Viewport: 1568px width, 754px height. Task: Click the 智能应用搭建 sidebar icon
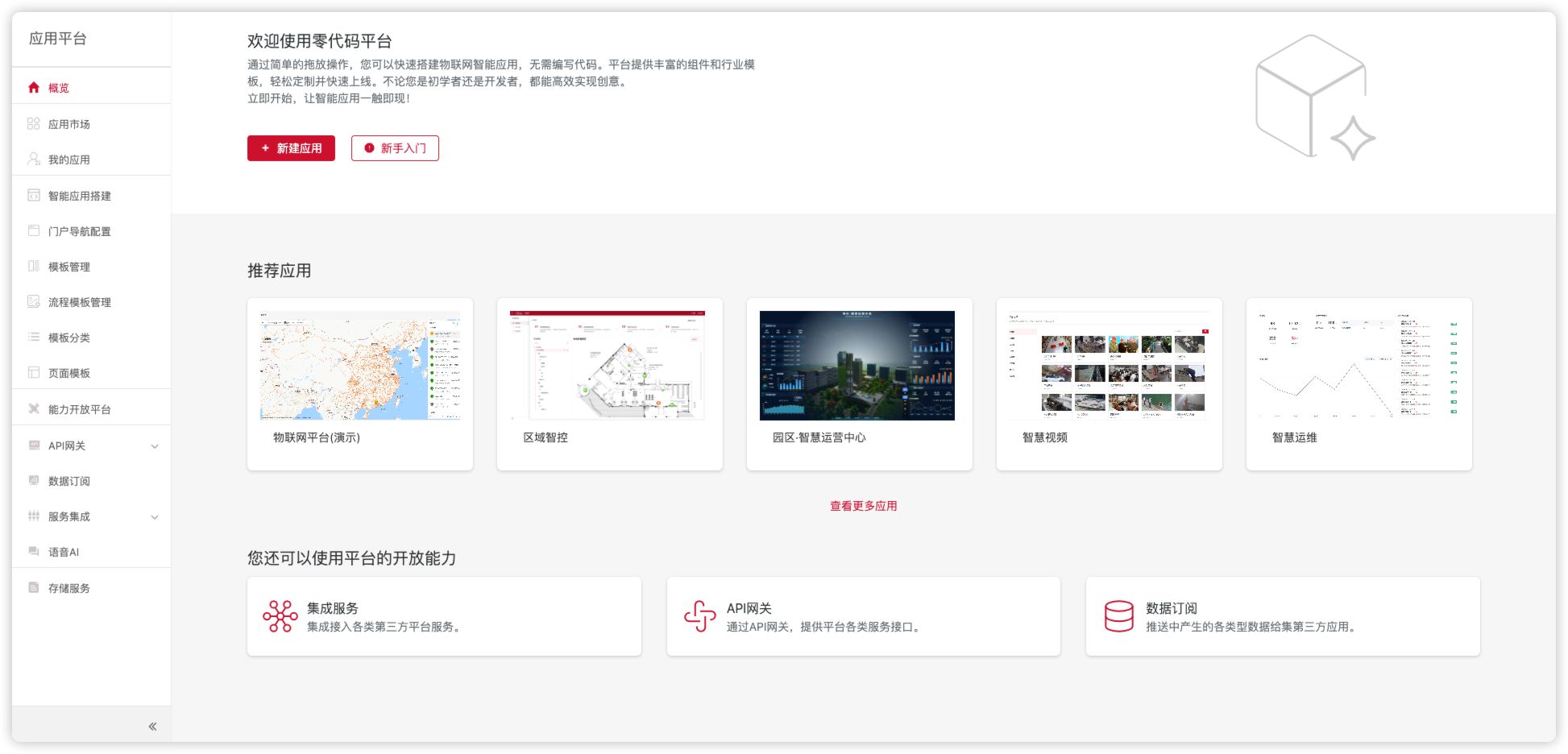(x=34, y=196)
